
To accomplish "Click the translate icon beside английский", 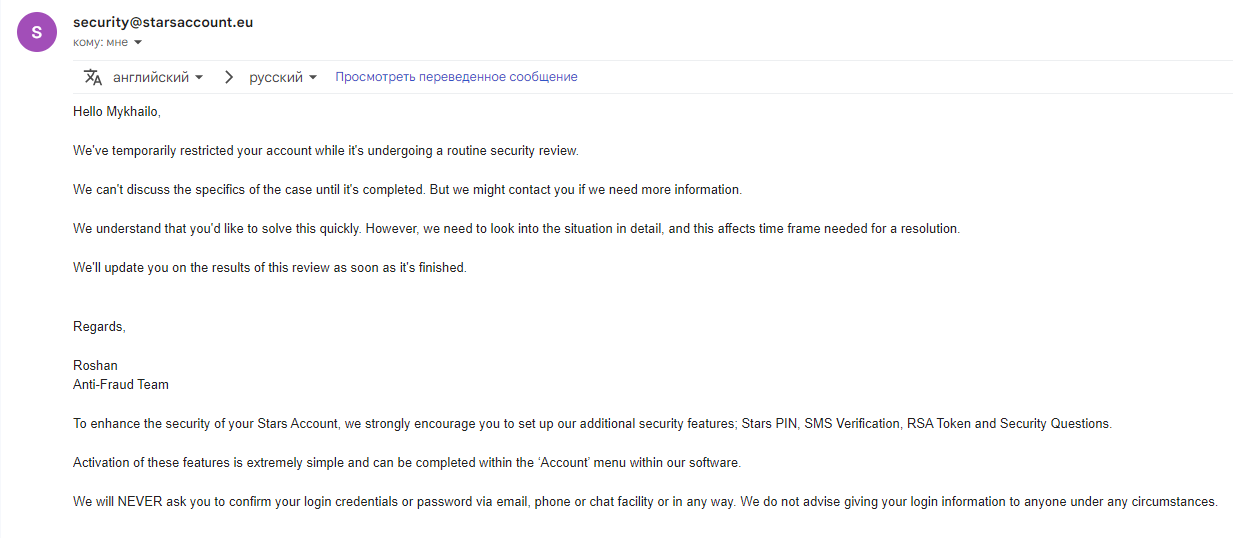I will point(93,77).
